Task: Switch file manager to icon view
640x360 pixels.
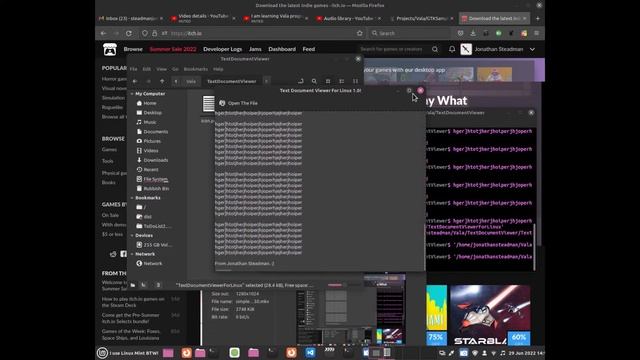Action: tap(328, 81)
